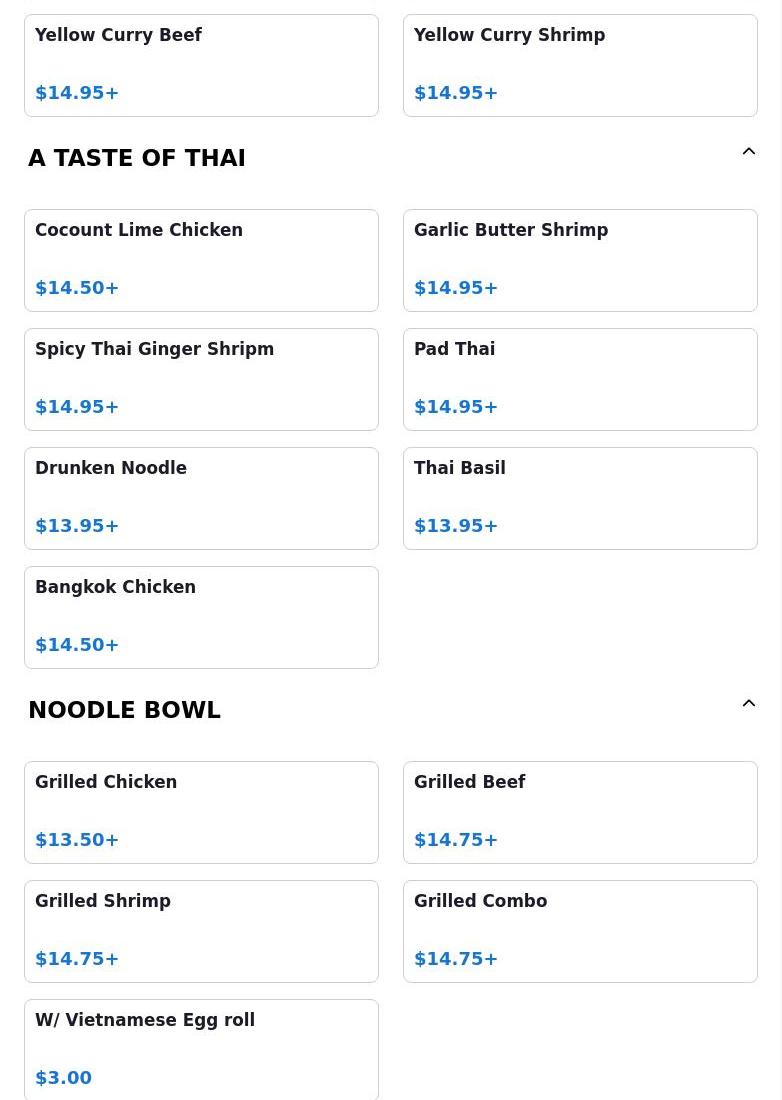
Task: Add W/ Vietnamese Egg roll option
Action: coord(201,1050)
